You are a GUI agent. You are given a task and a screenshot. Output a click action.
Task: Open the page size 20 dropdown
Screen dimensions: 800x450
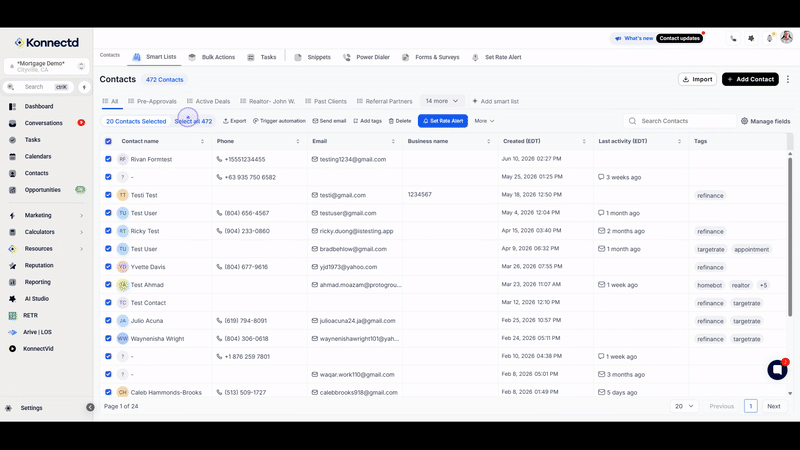(x=684, y=406)
